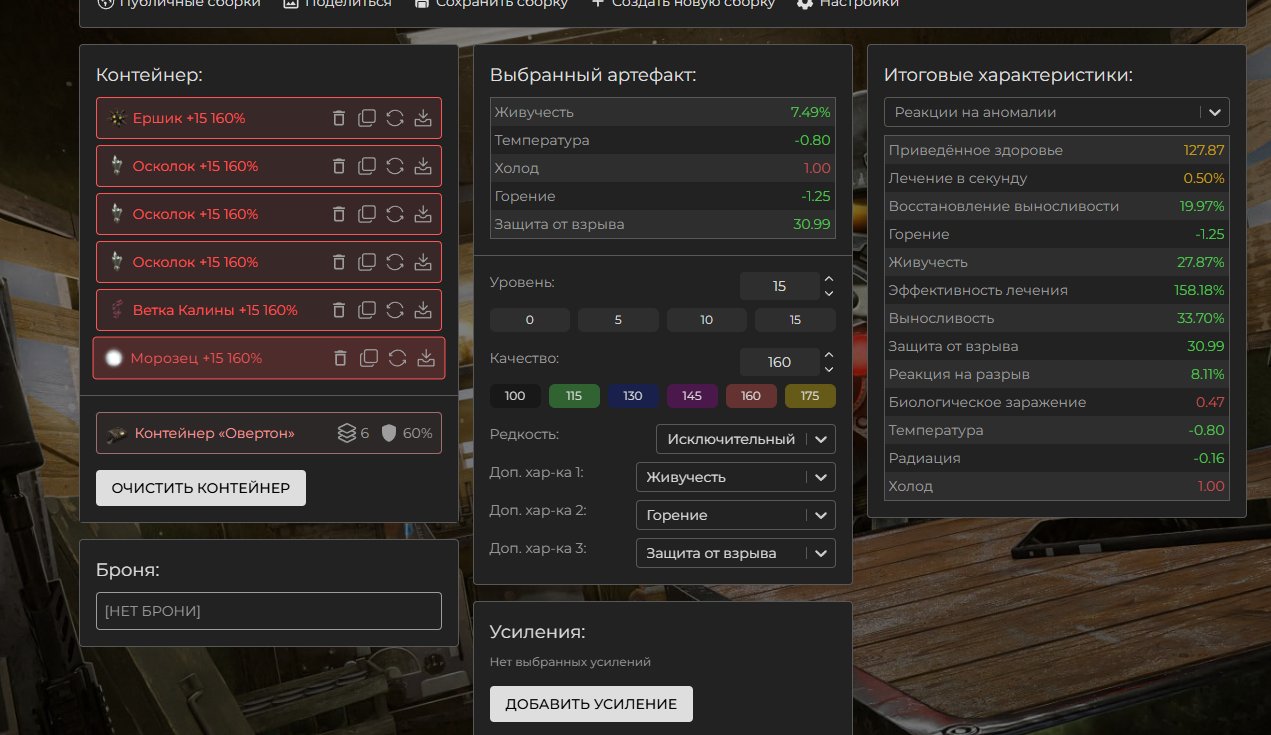Click swap arrows icon on Ветка Калины row
The height and width of the screenshot is (735, 1271).
[395, 310]
